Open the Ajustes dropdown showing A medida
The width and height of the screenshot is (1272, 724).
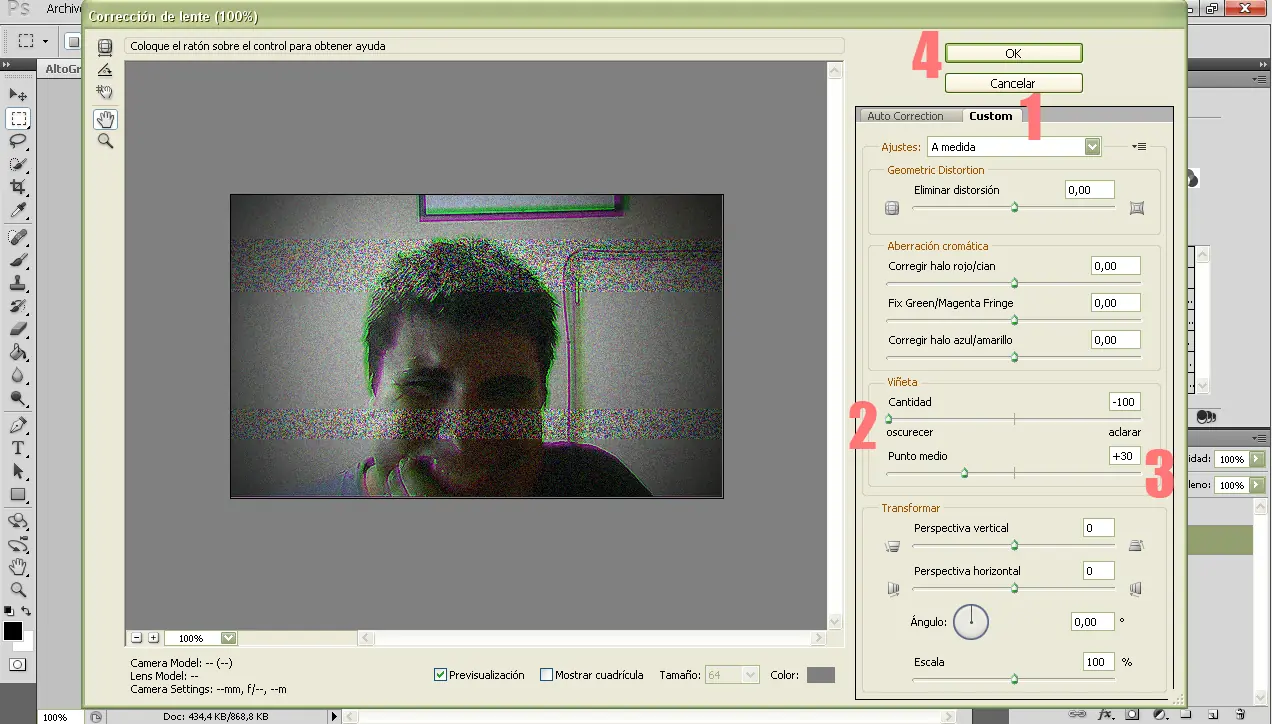click(1014, 147)
